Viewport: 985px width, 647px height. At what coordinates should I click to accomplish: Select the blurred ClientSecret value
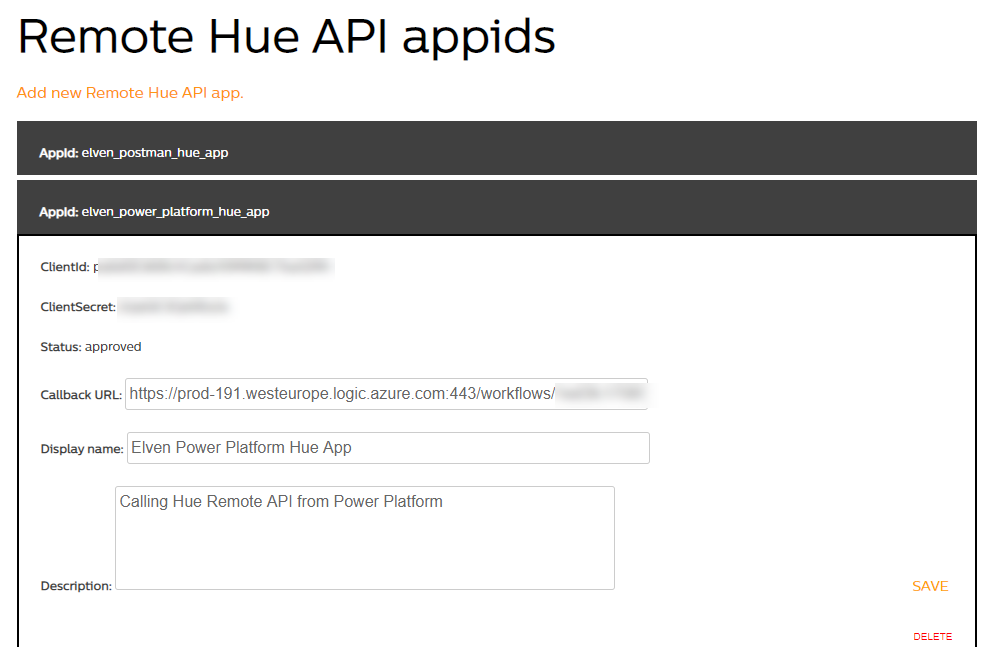[x=173, y=307]
